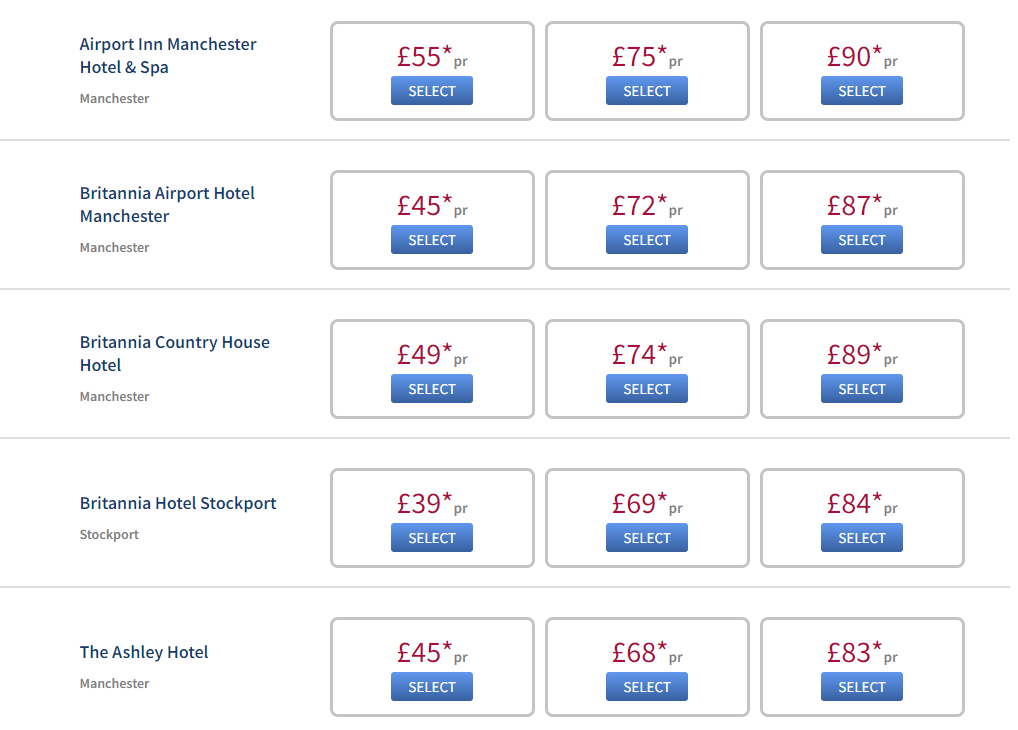Image resolution: width=1018 pixels, height=730 pixels.
Task: Select the £45 rate for The Ashley Hotel
Action: [x=432, y=686]
